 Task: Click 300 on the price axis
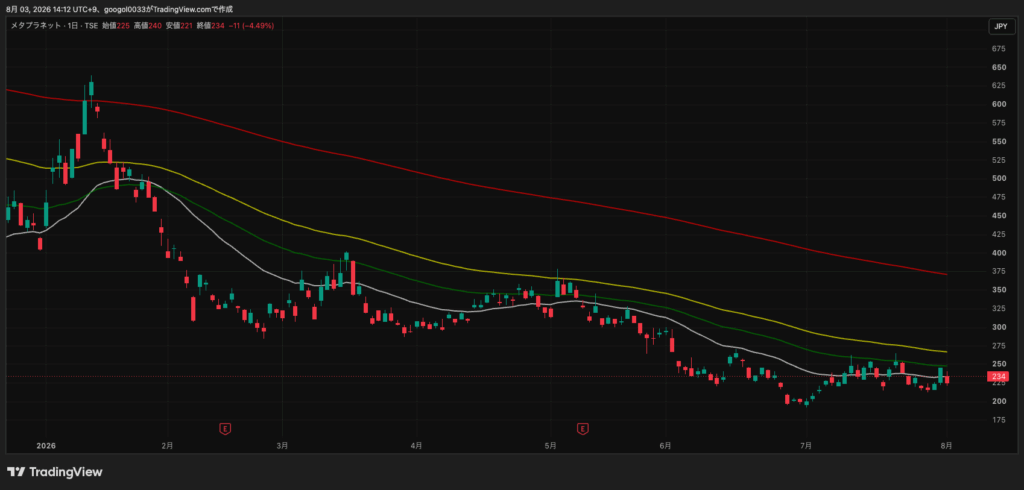tap(999, 327)
